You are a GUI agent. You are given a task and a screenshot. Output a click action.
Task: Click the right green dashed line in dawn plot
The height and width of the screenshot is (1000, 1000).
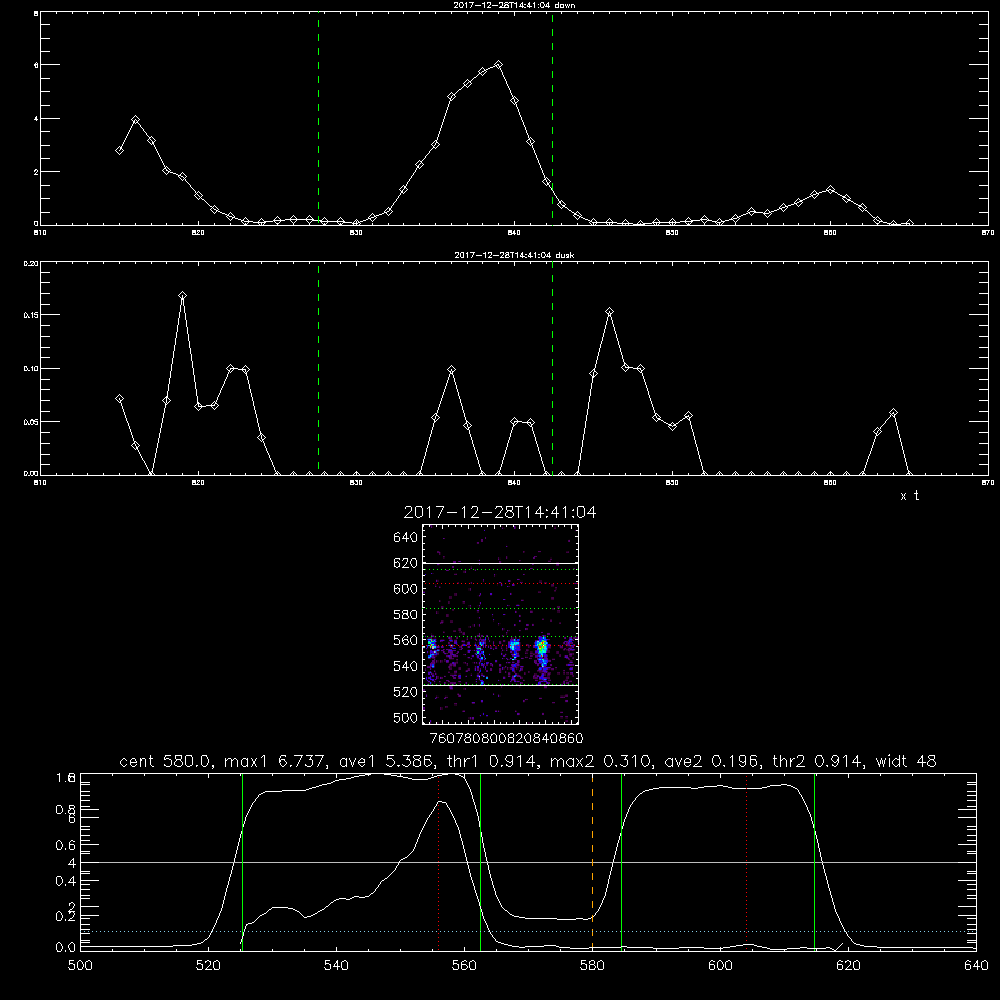[552, 118]
